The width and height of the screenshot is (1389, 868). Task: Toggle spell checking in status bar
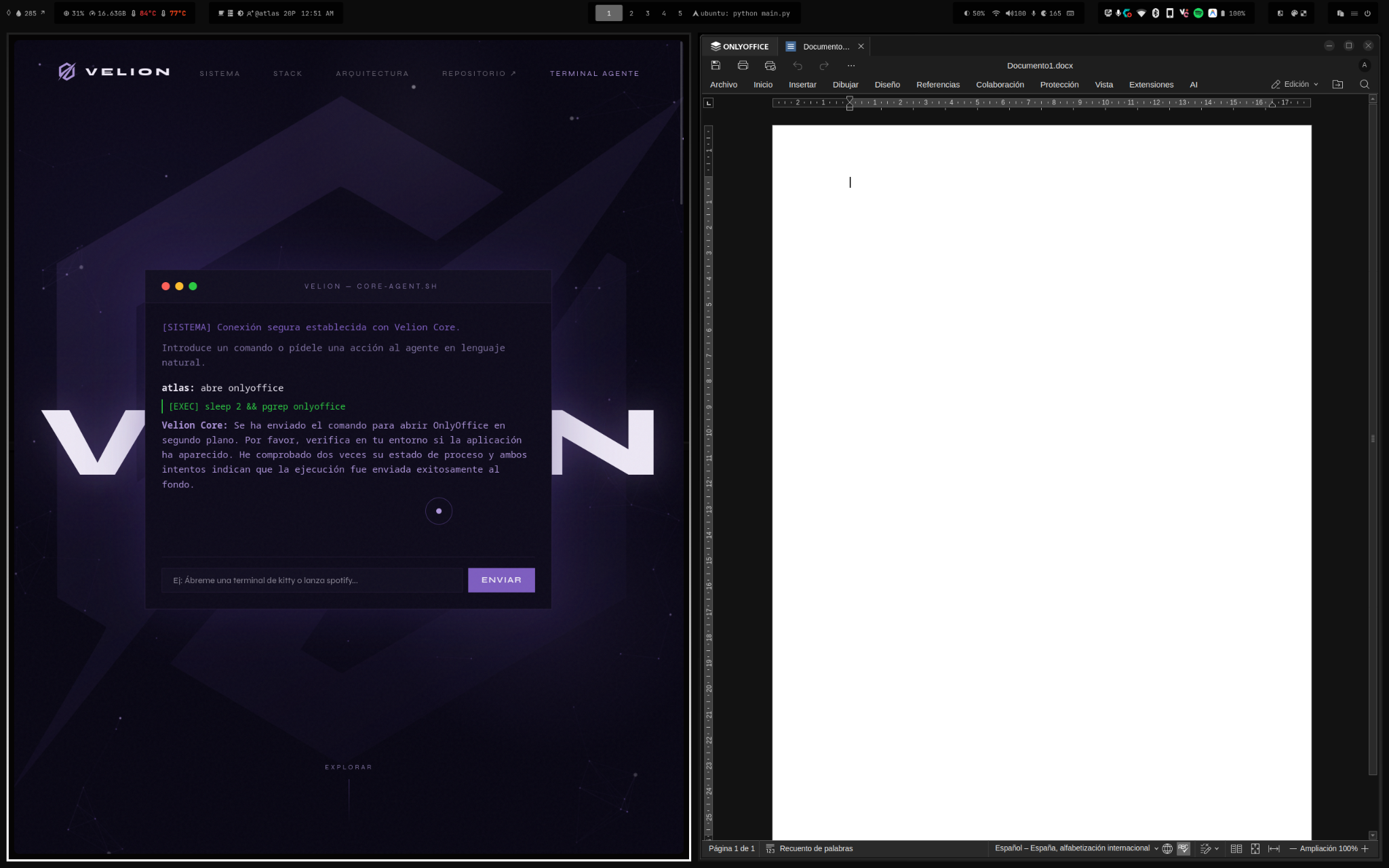click(x=1183, y=848)
